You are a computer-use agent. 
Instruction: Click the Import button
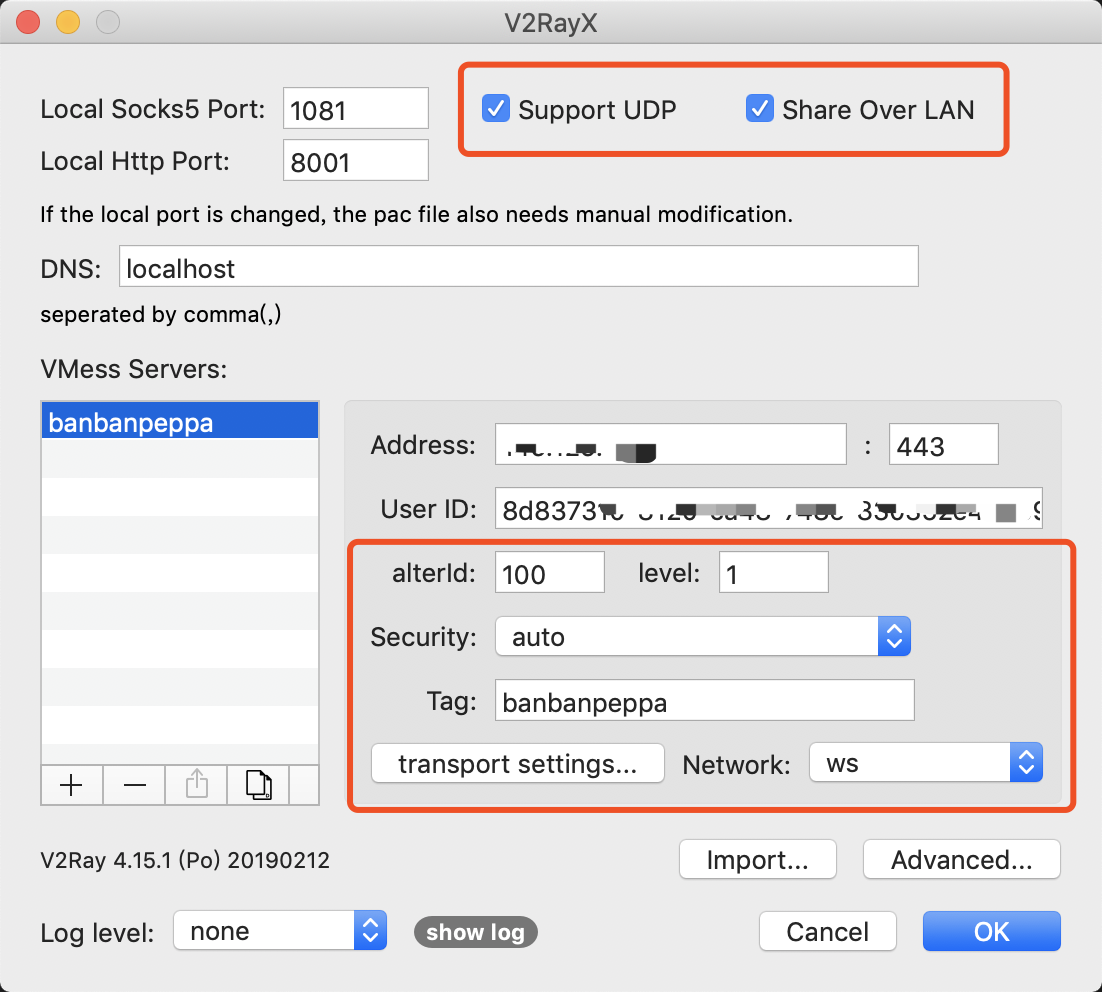pos(758,859)
